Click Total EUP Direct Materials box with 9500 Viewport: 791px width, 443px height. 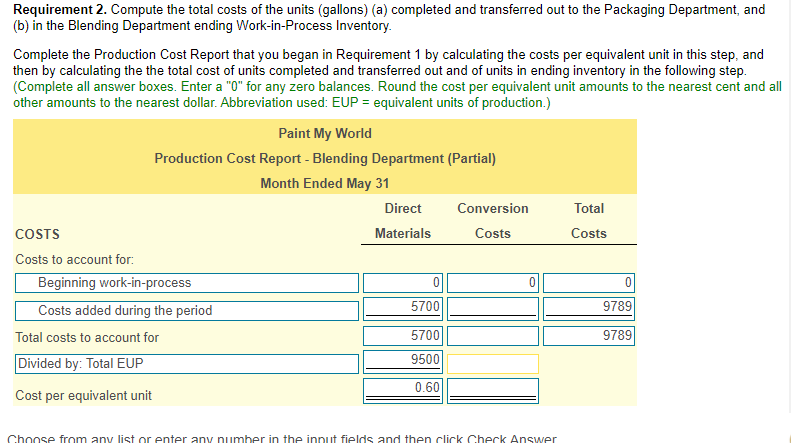403,362
